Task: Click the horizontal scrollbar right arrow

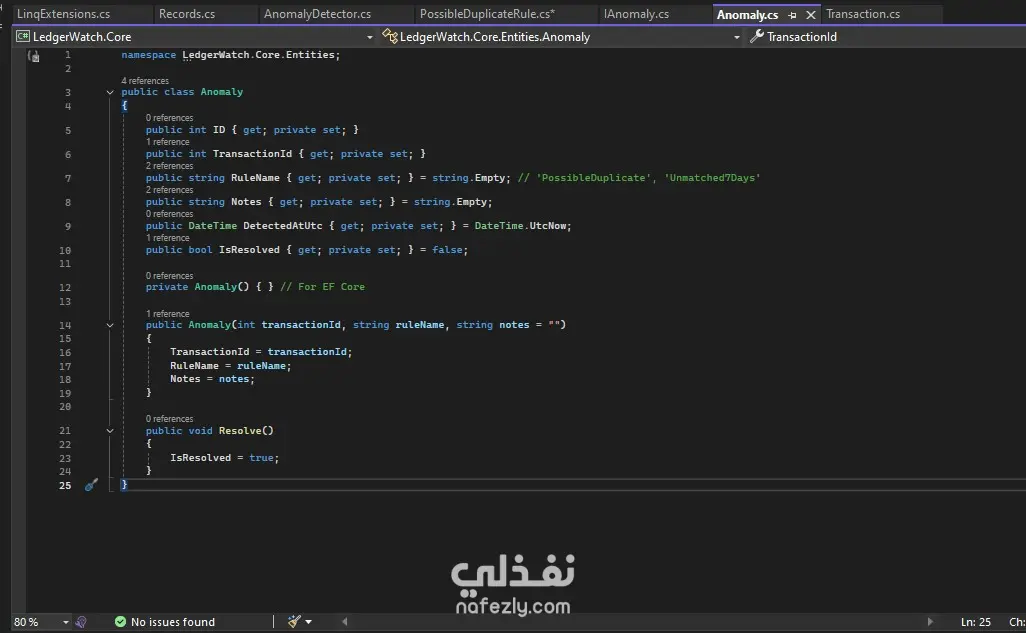Action: [x=930, y=622]
